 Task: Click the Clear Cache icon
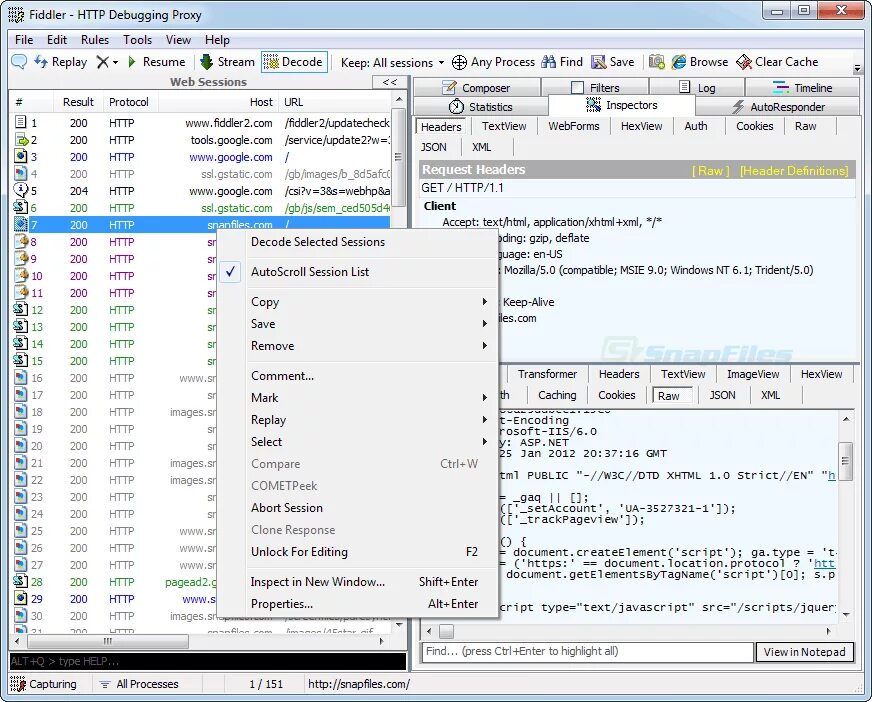point(744,62)
